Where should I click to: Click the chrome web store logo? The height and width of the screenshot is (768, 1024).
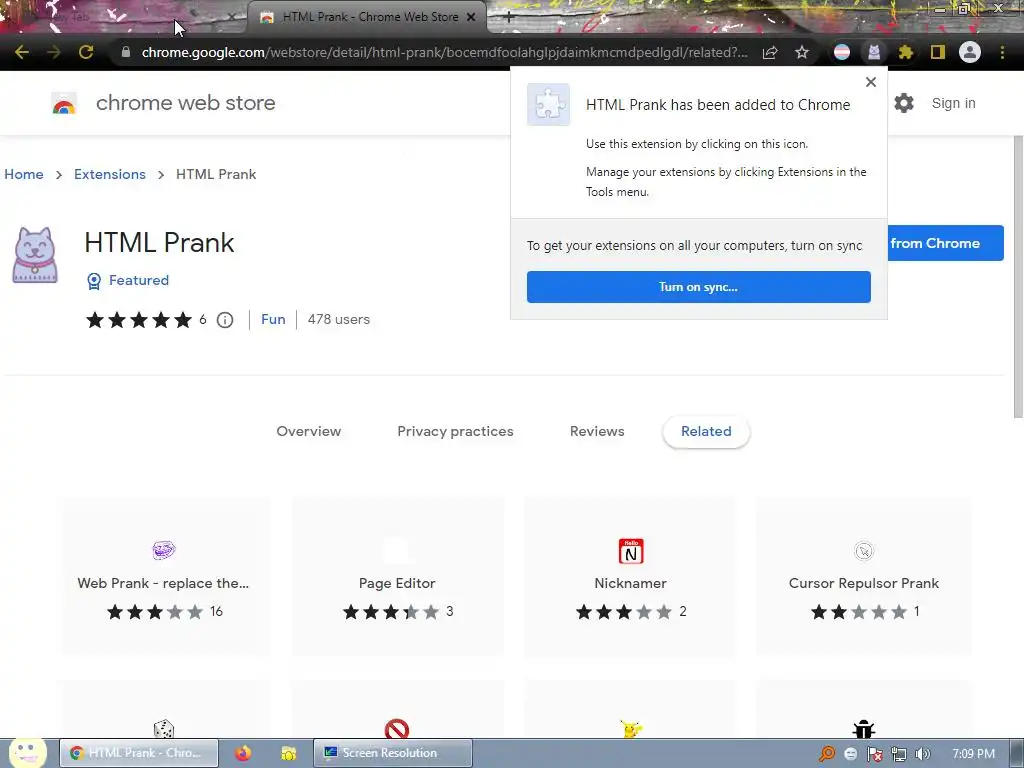(64, 103)
